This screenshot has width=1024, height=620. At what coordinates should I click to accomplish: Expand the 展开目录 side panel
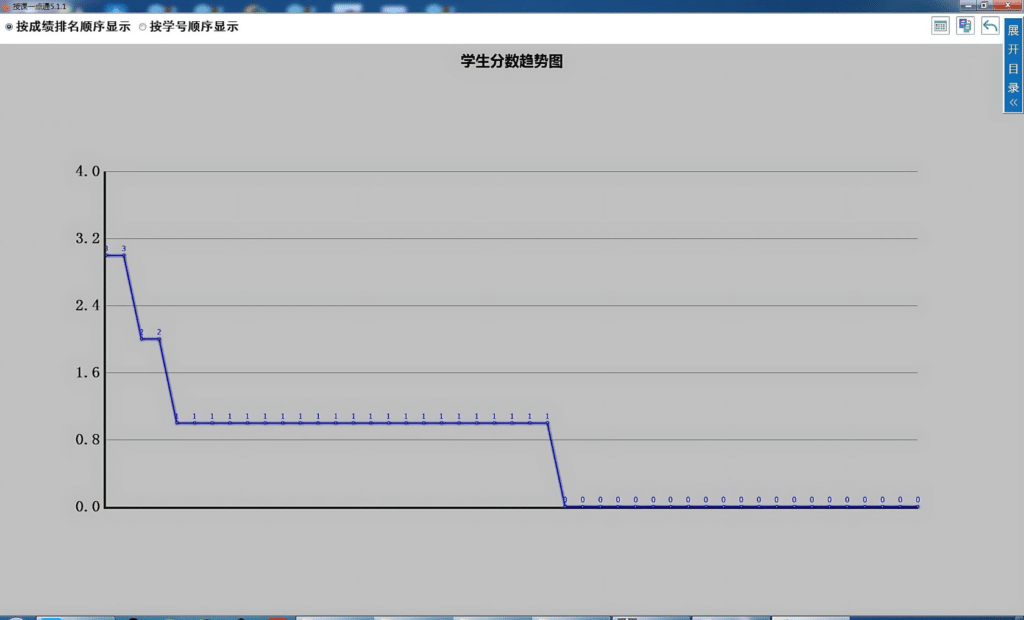(x=1013, y=66)
